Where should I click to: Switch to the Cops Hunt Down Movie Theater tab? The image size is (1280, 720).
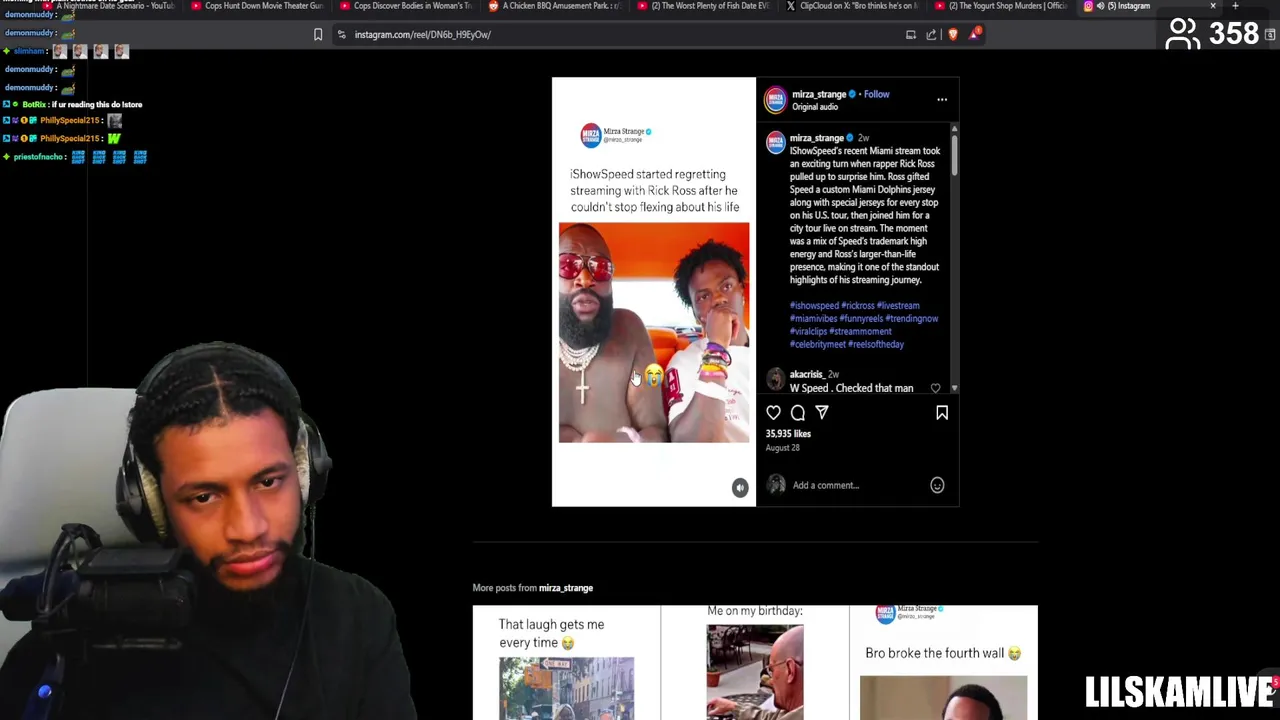(257, 6)
